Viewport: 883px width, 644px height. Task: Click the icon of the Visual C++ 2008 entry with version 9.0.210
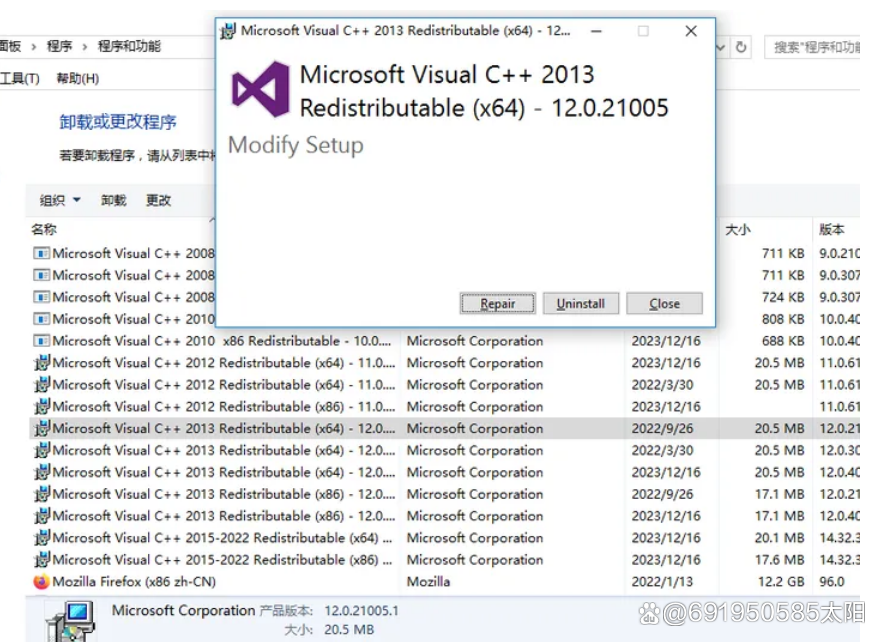tap(41, 253)
